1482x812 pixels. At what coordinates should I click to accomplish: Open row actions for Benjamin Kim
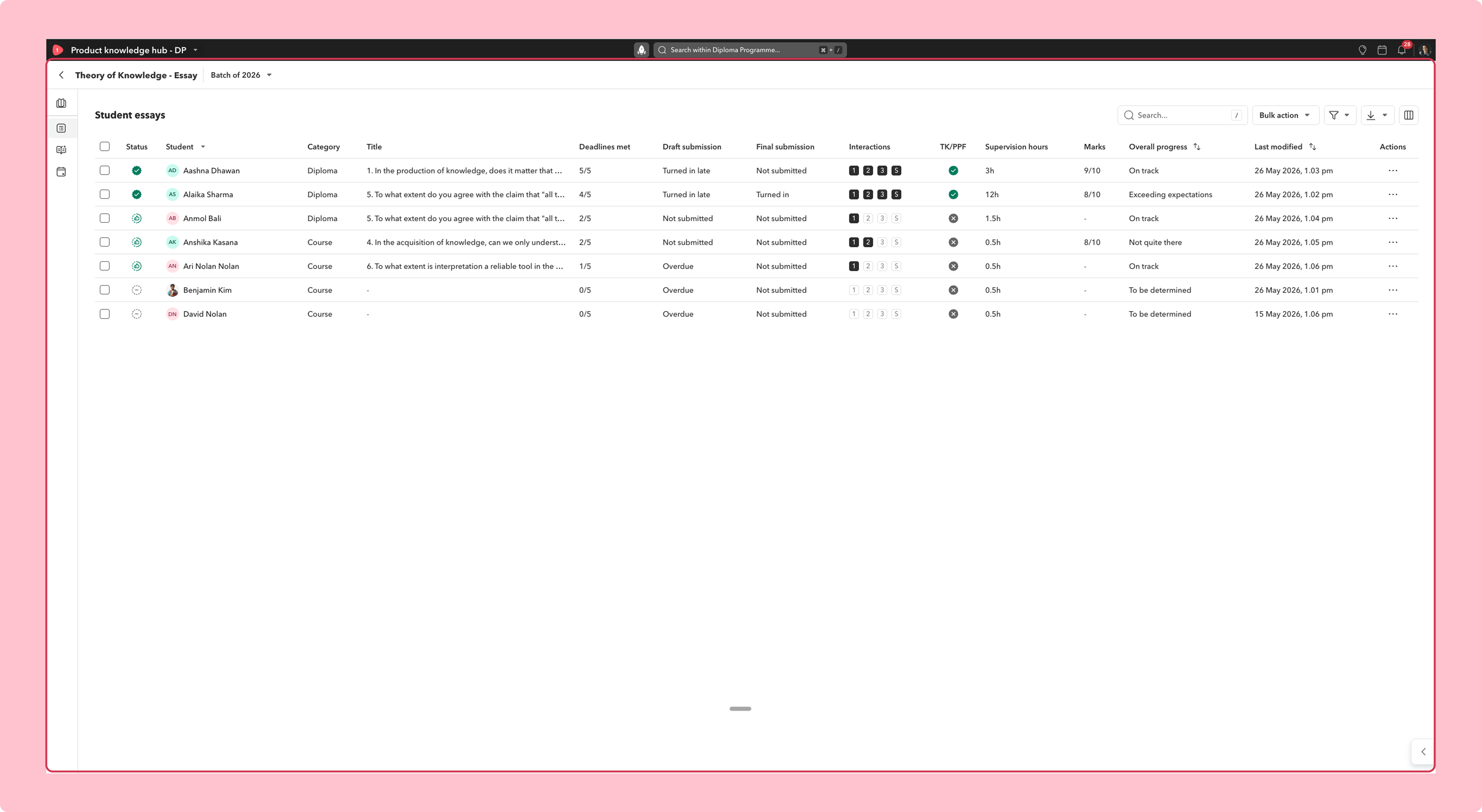(x=1392, y=290)
